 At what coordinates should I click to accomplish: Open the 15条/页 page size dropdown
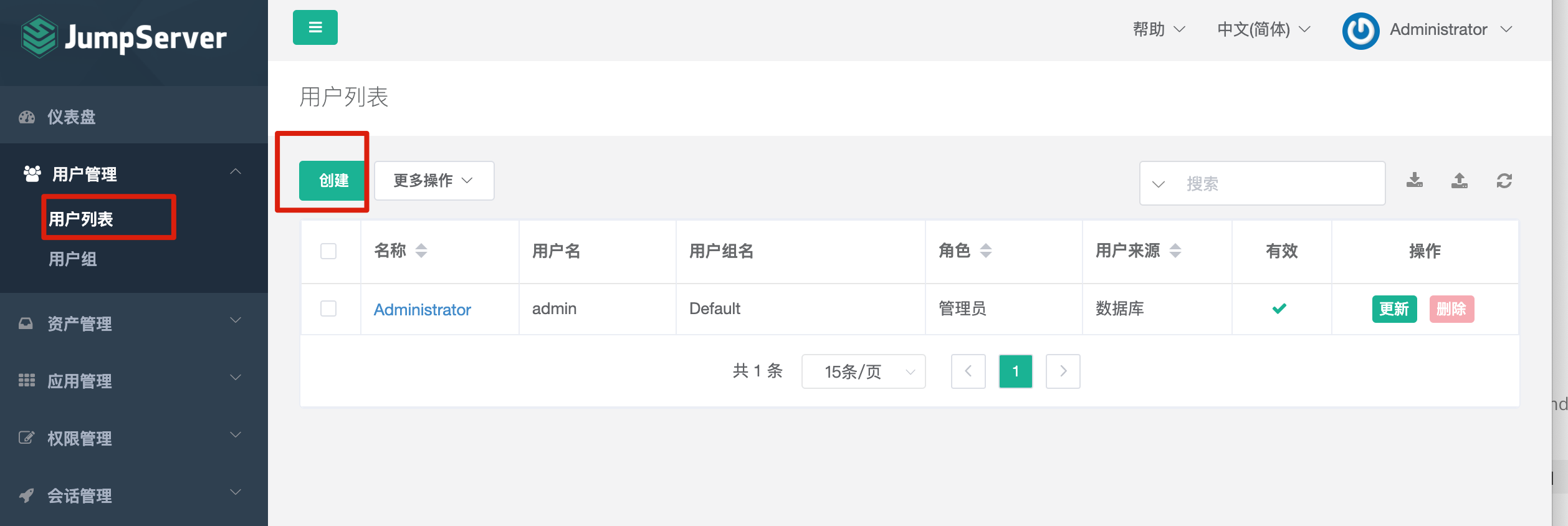coord(864,371)
